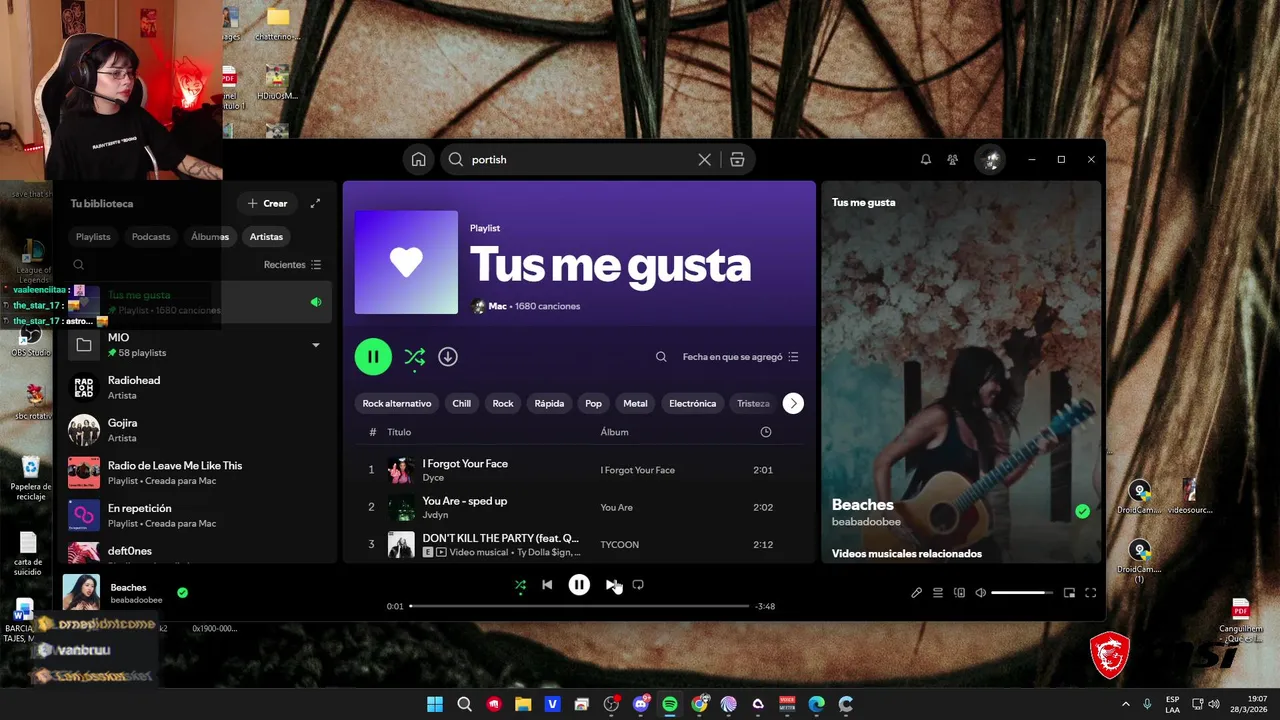The width and height of the screenshot is (1280, 720).
Task: Collapse the MIO folder arrow
Action: pyautogui.click(x=316, y=345)
